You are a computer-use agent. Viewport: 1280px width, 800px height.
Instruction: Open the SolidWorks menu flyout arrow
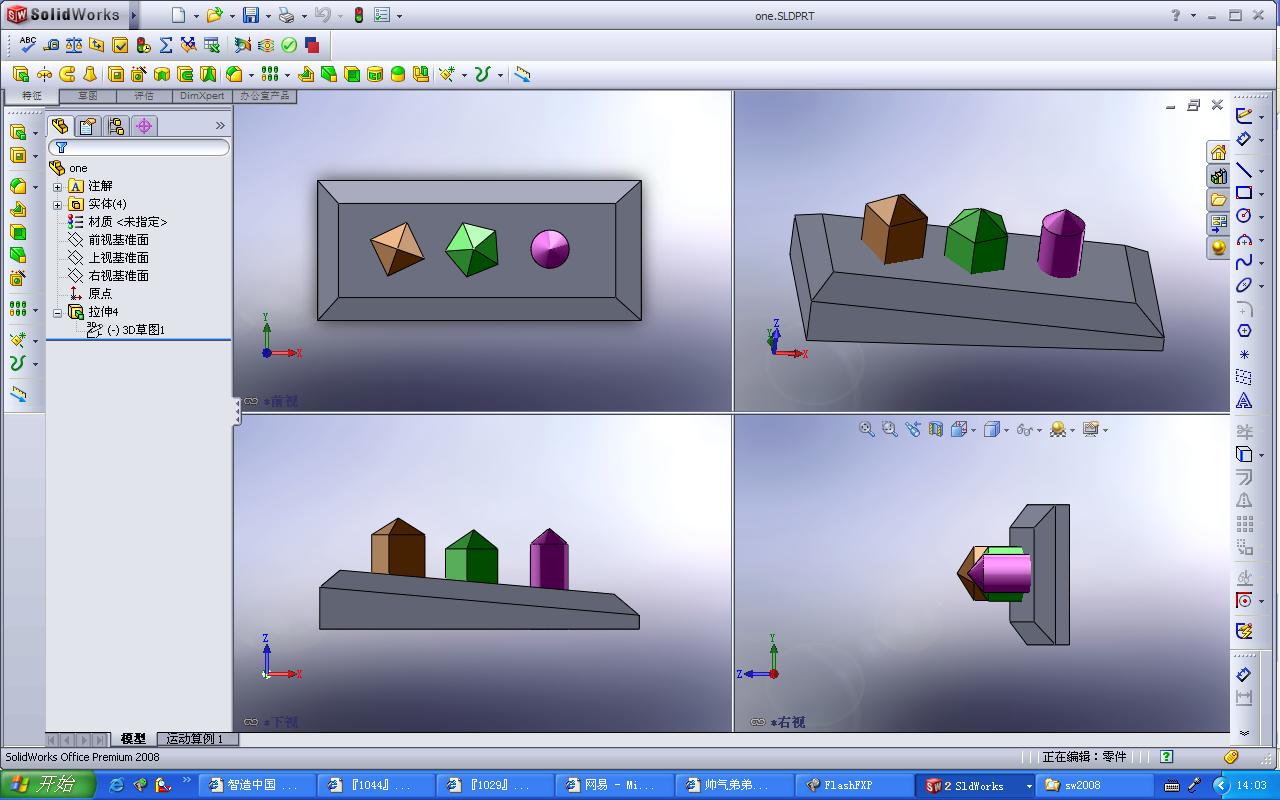134,15
